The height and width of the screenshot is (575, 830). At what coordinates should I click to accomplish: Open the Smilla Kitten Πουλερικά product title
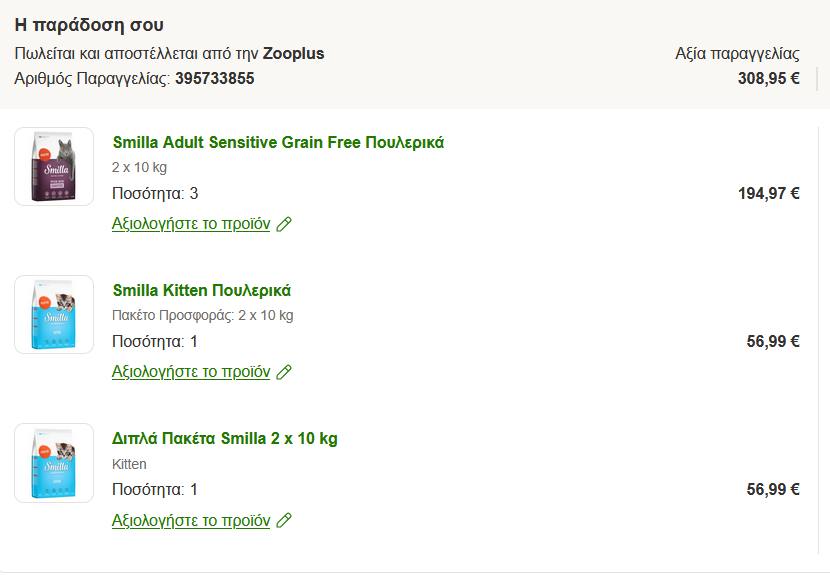[201, 290]
